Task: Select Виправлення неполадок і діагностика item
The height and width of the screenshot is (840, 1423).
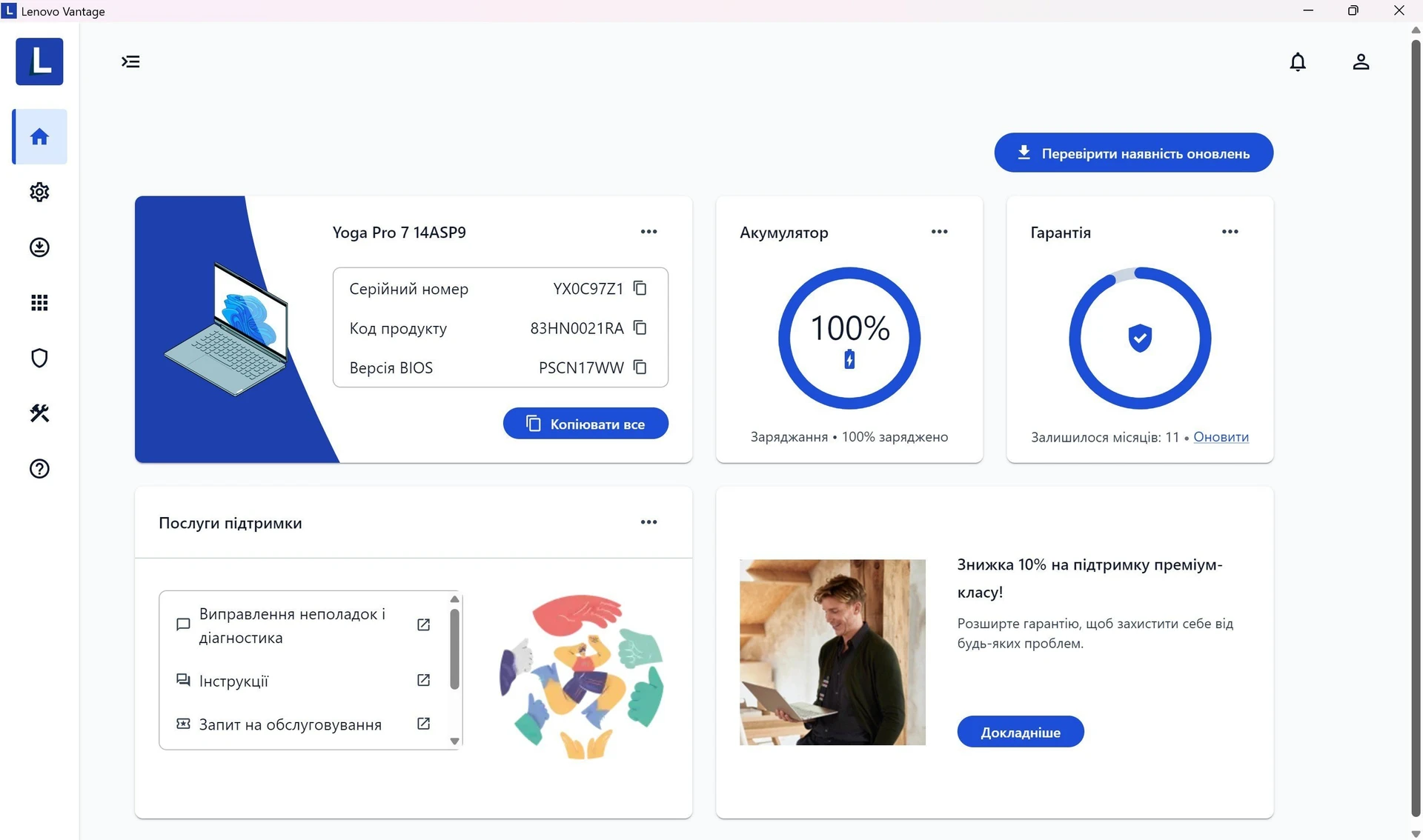Action: tap(303, 626)
